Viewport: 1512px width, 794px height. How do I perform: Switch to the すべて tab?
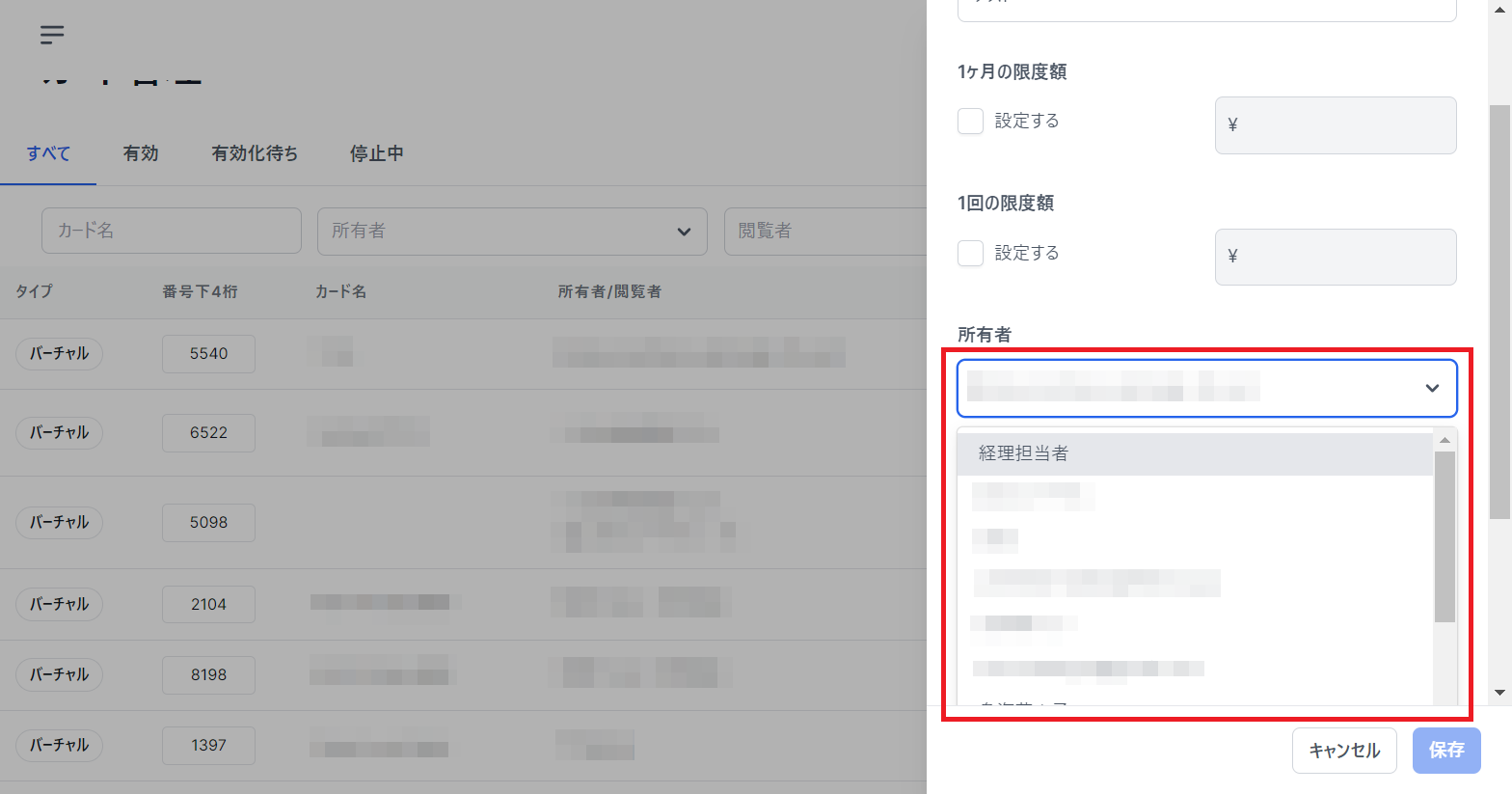[x=48, y=153]
